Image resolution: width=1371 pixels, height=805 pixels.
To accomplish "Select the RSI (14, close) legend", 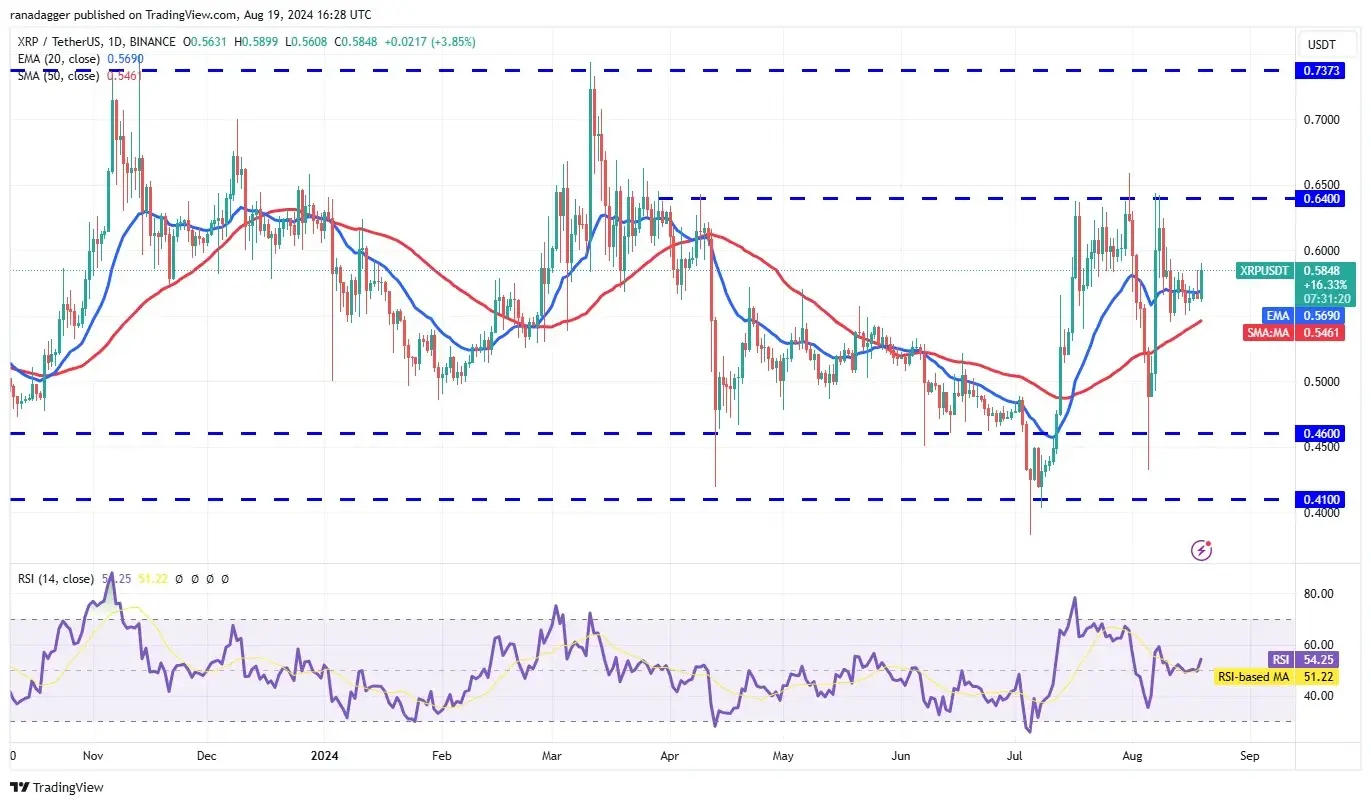I will [54, 579].
